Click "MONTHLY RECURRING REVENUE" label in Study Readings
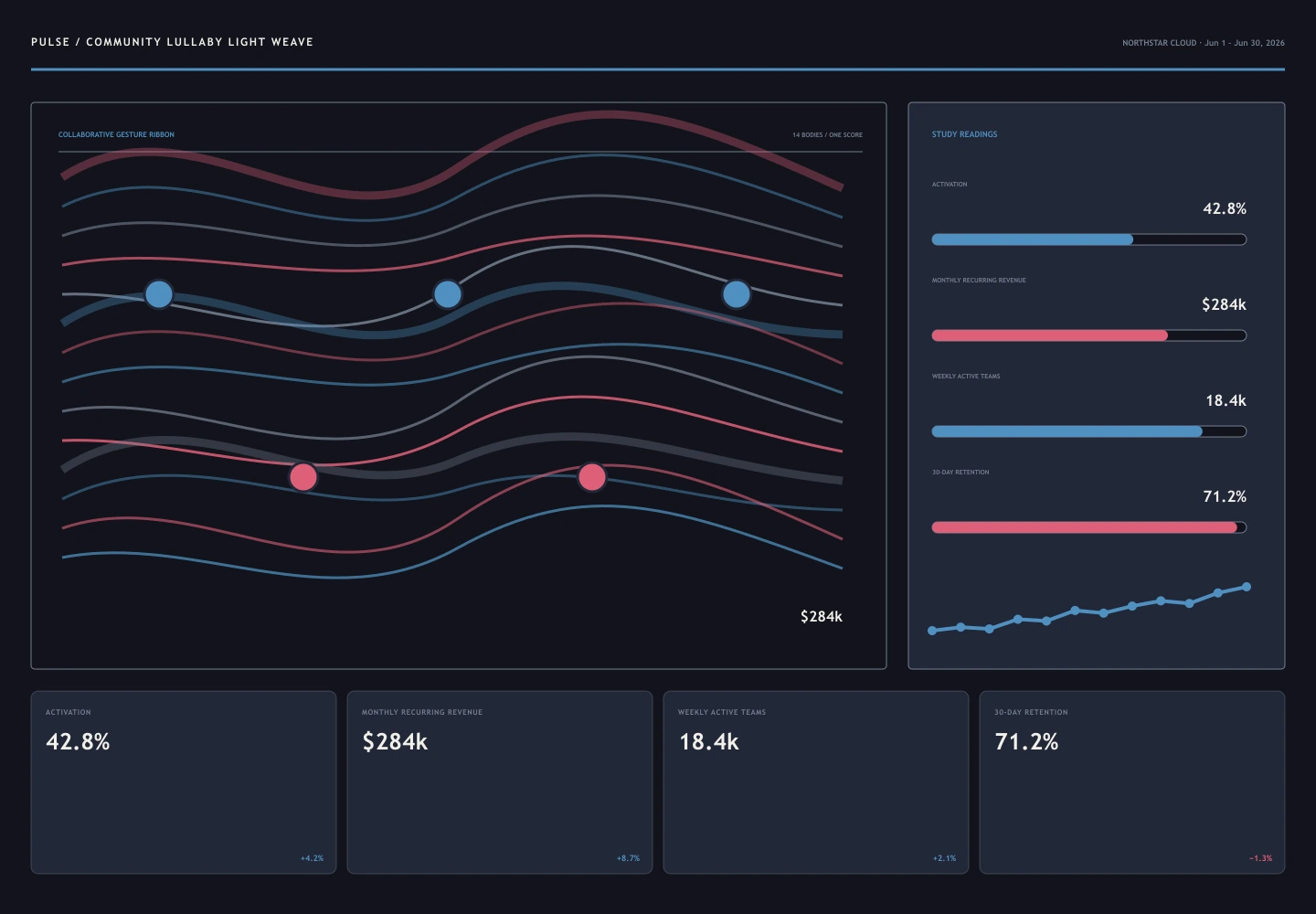The width and height of the screenshot is (1316, 914). click(979, 281)
